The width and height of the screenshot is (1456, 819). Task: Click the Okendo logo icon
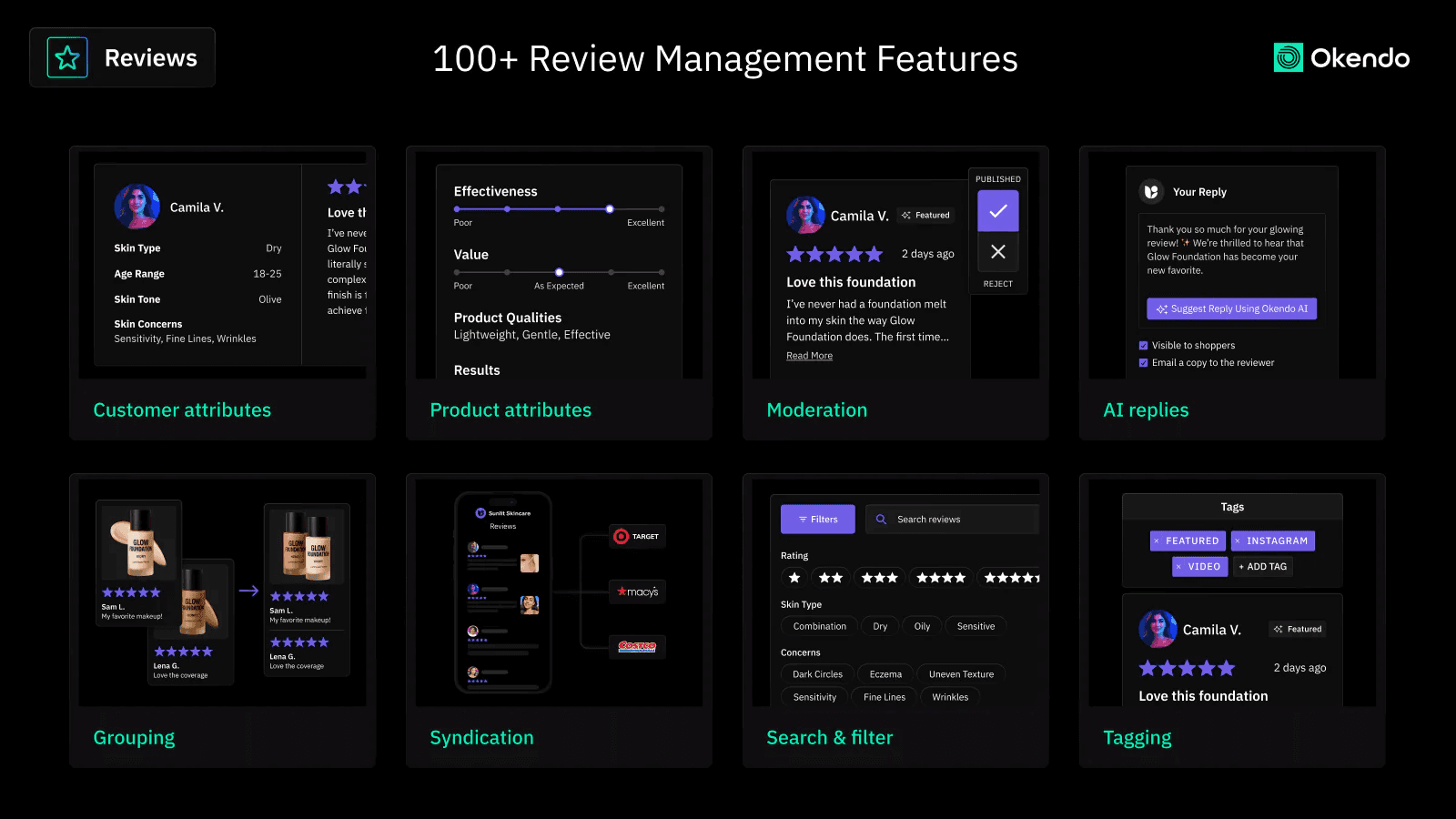[1288, 58]
